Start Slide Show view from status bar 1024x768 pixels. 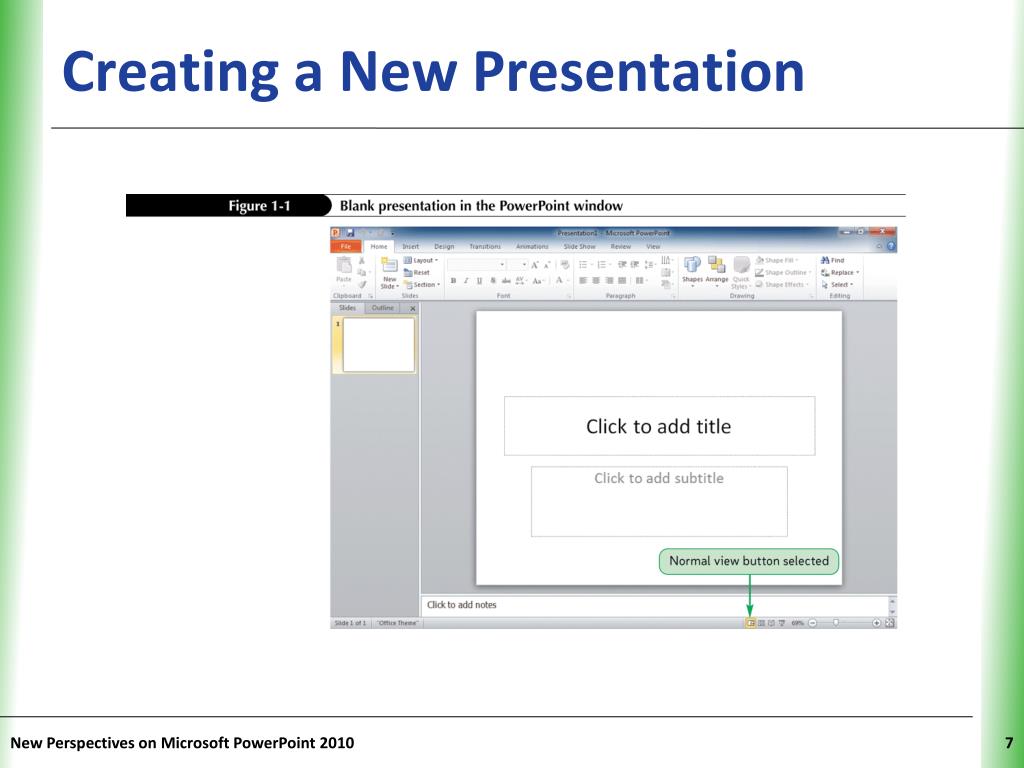point(782,623)
